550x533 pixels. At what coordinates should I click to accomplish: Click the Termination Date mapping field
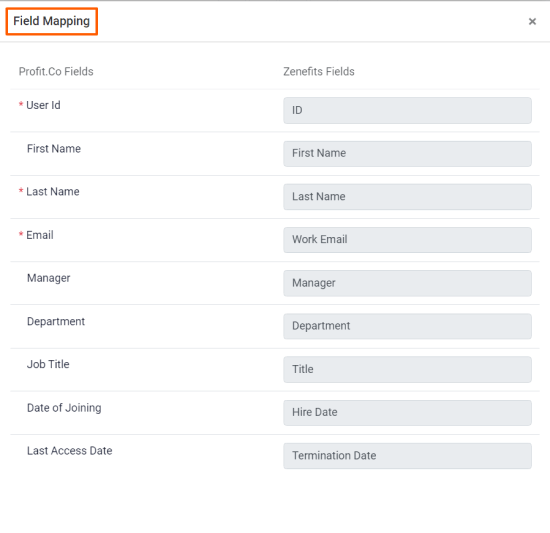coord(407,456)
